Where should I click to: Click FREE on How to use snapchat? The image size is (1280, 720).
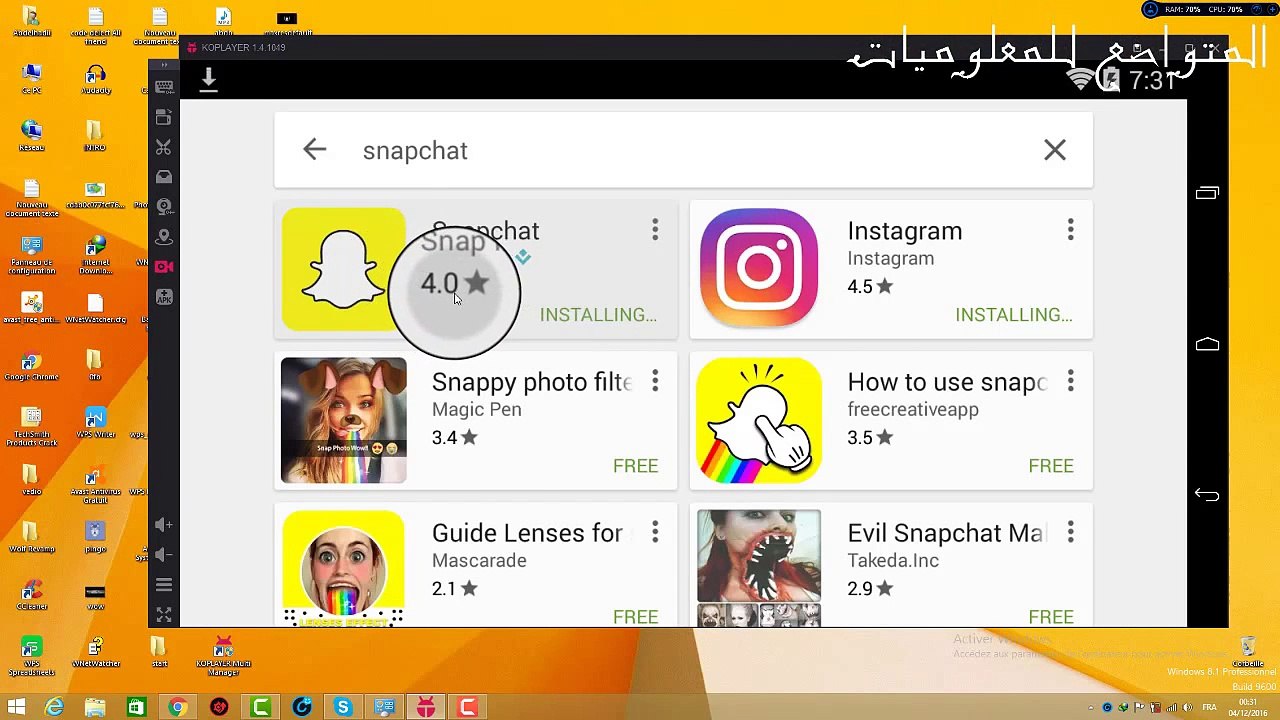tap(1051, 466)
